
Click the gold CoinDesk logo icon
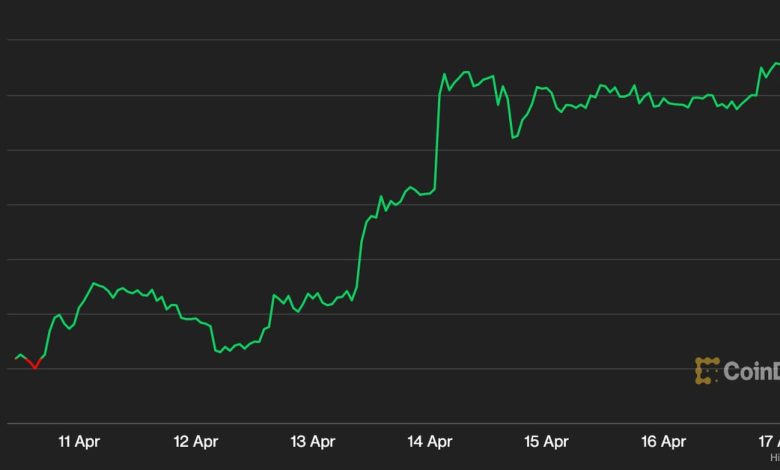(x=707, y=371)
